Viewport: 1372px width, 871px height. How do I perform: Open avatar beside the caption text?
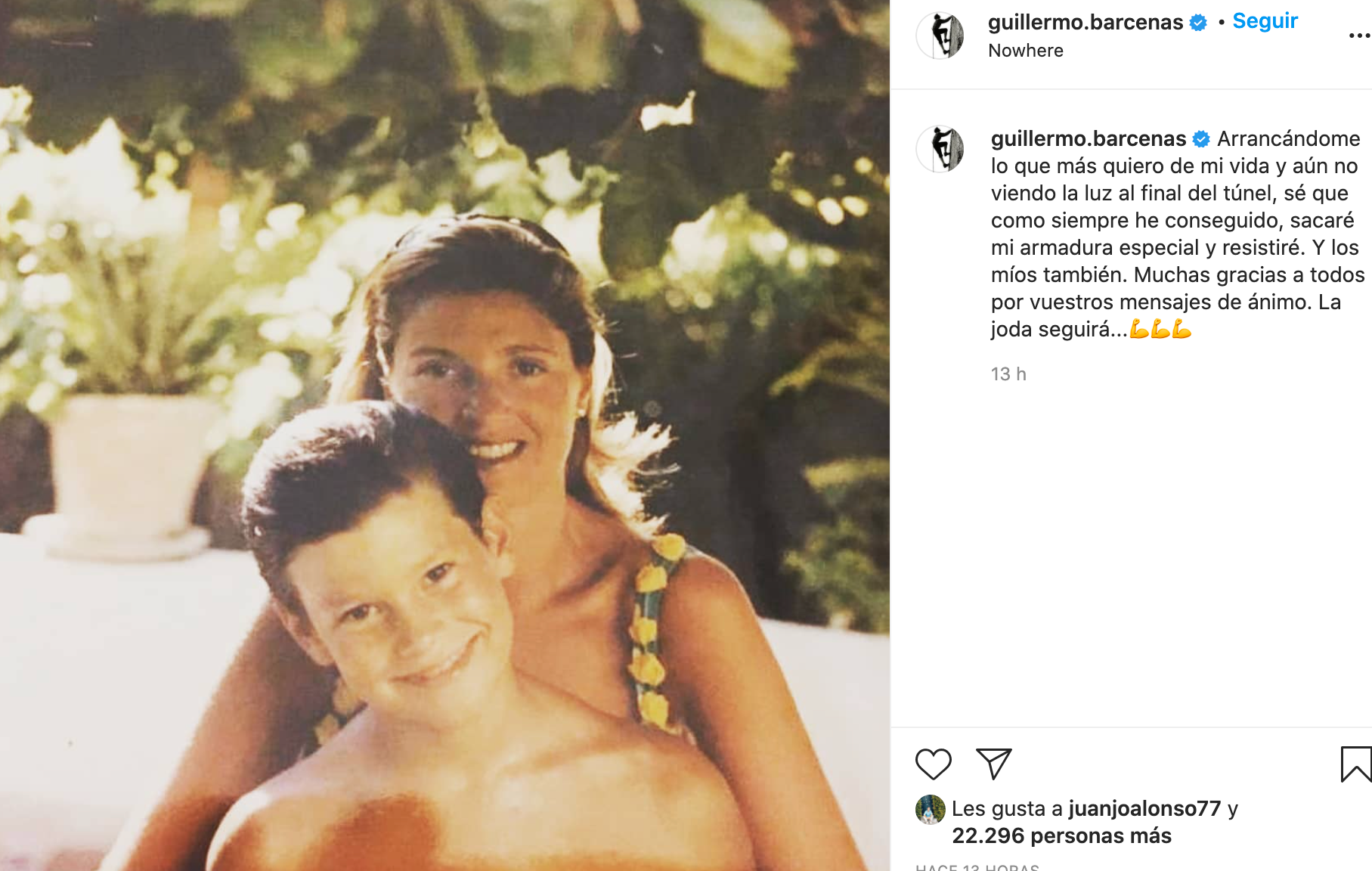tap(940, 149)
